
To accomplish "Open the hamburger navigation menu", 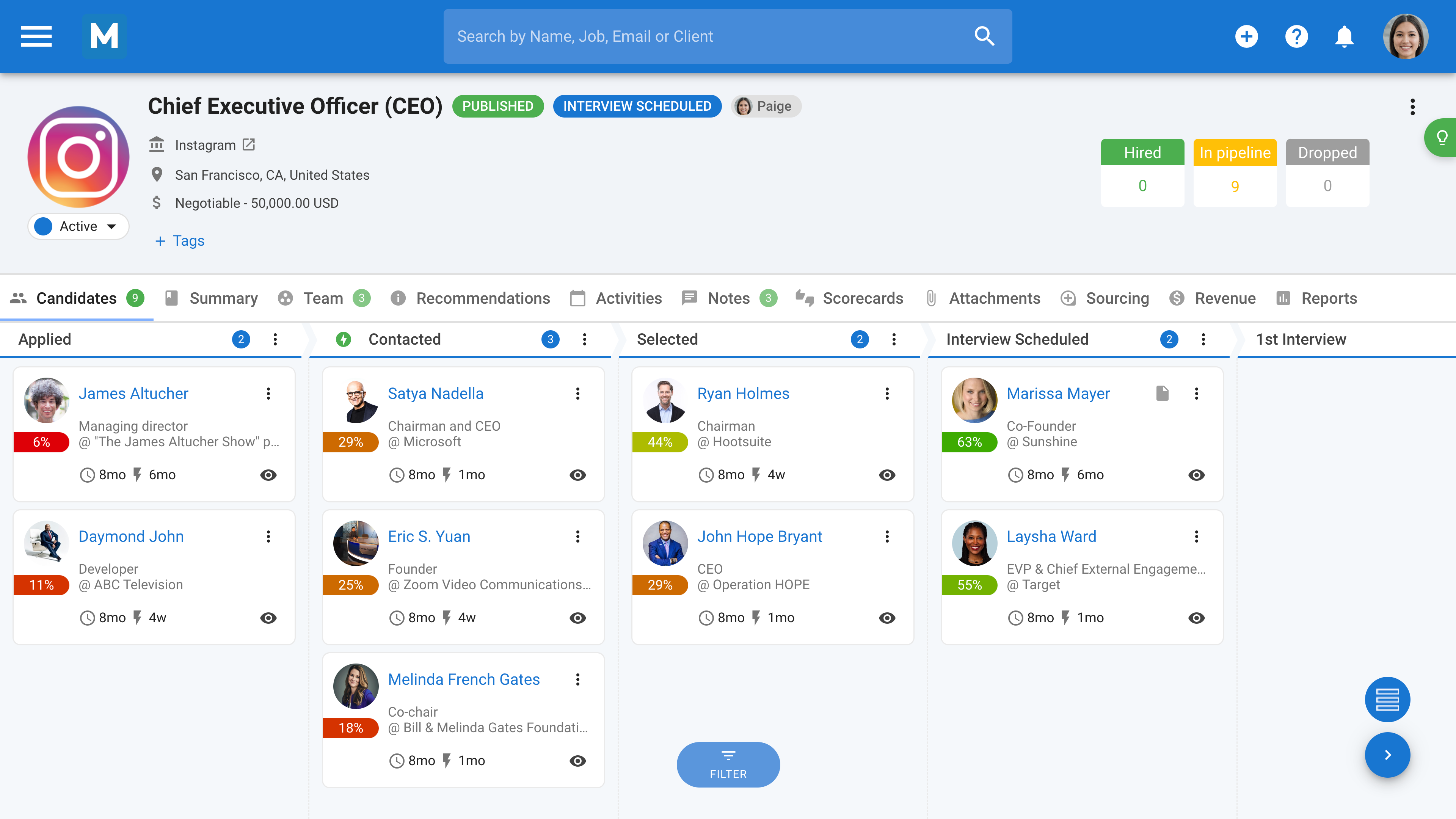I will tap(36, 36).
